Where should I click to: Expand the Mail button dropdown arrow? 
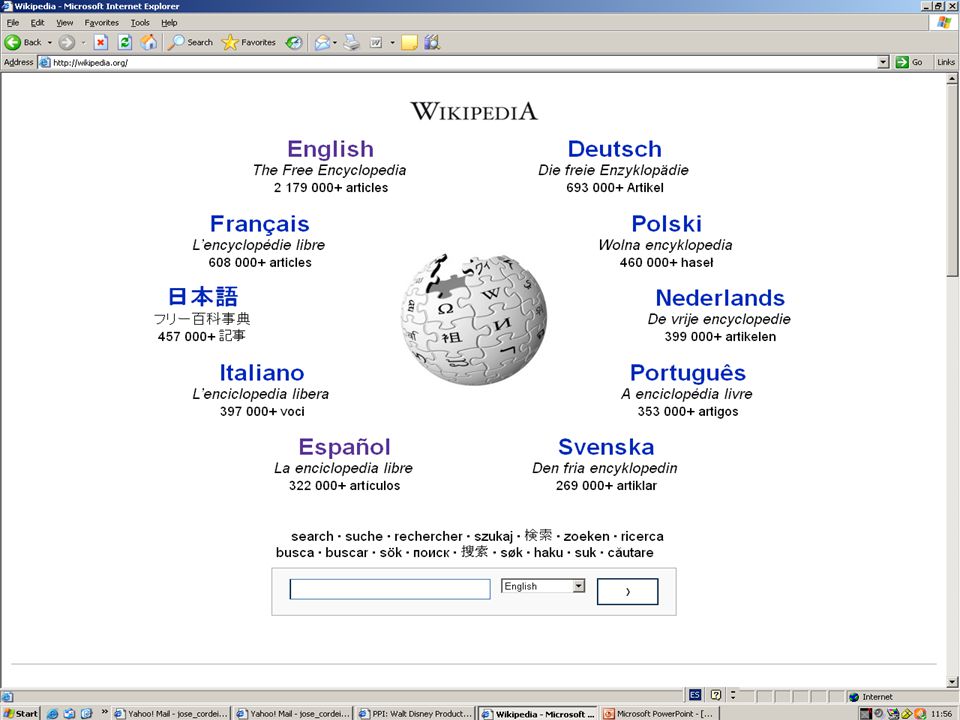click(x=335, y=43)
